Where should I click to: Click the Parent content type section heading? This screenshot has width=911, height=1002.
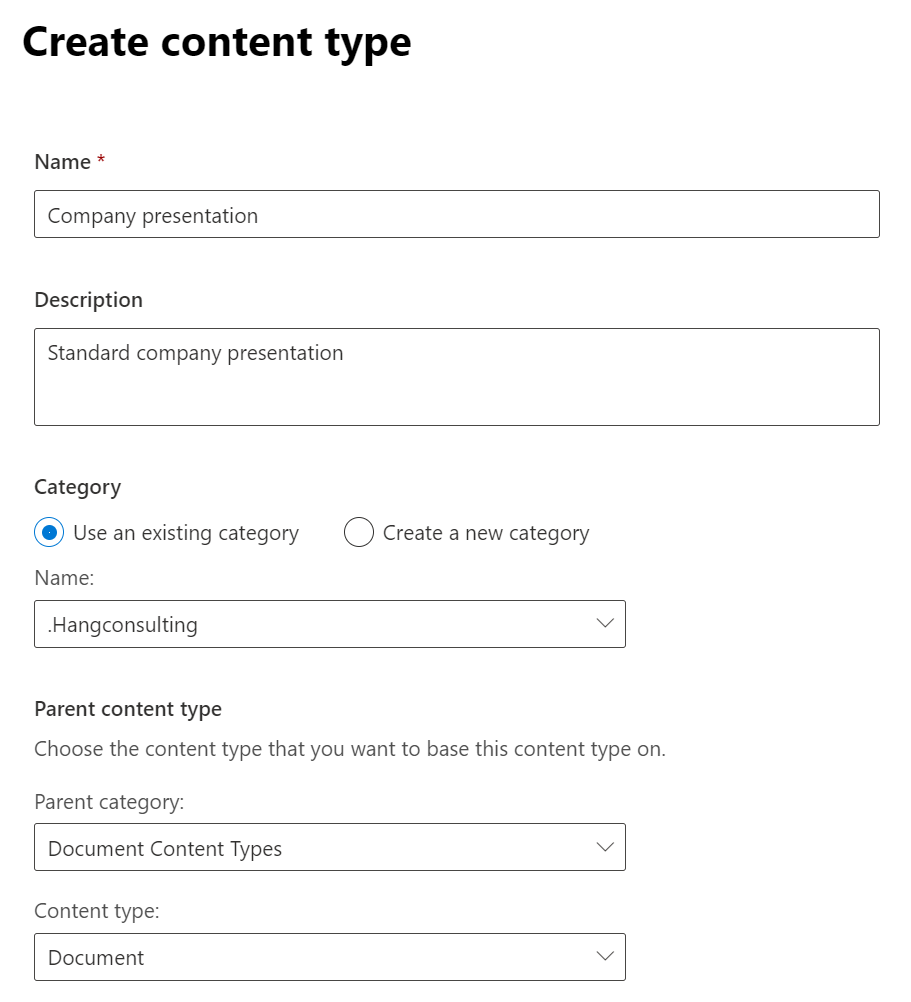(128, 709)
